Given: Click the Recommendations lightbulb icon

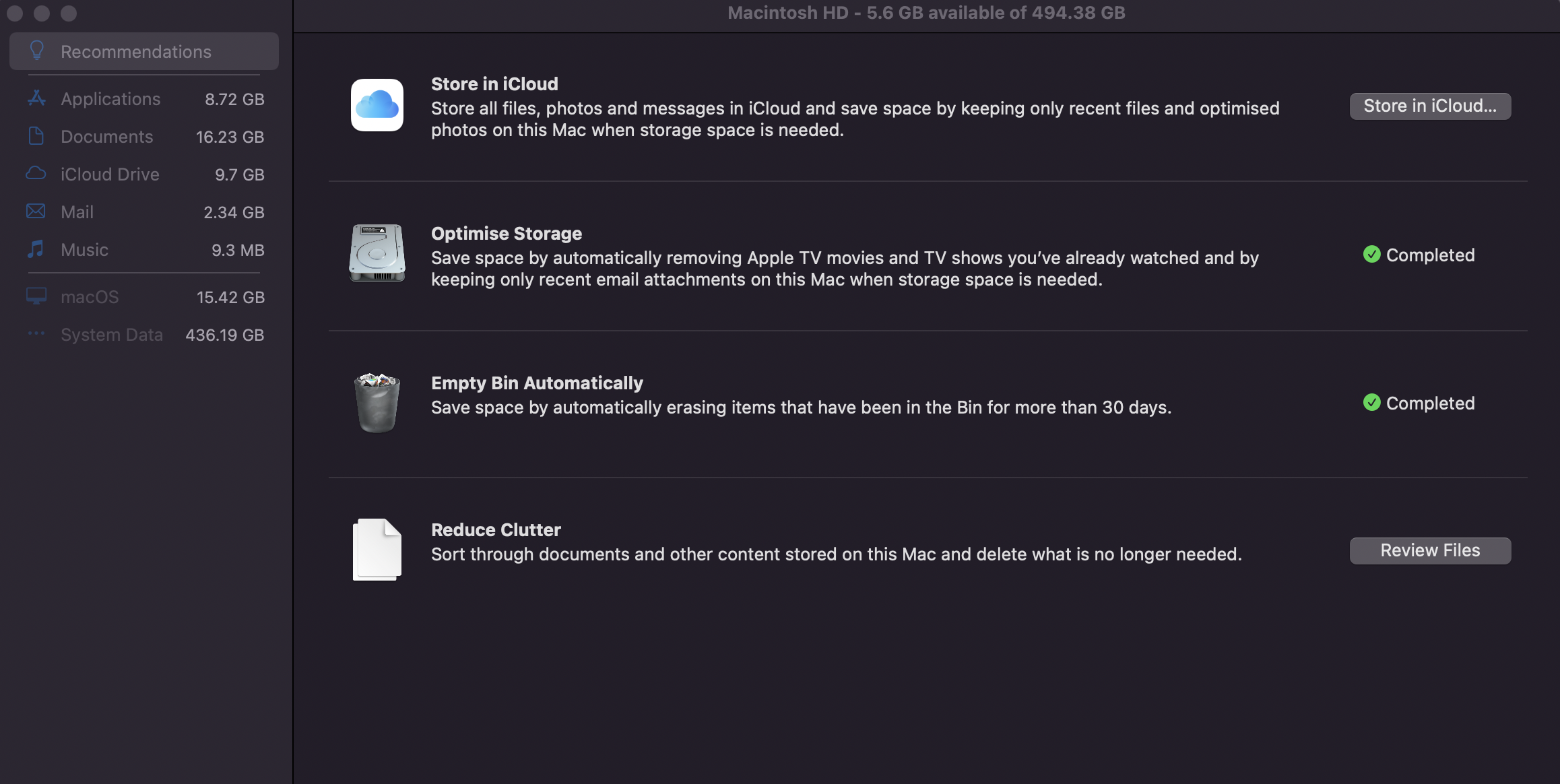Looking at the screenshot, I should point(37,51).
